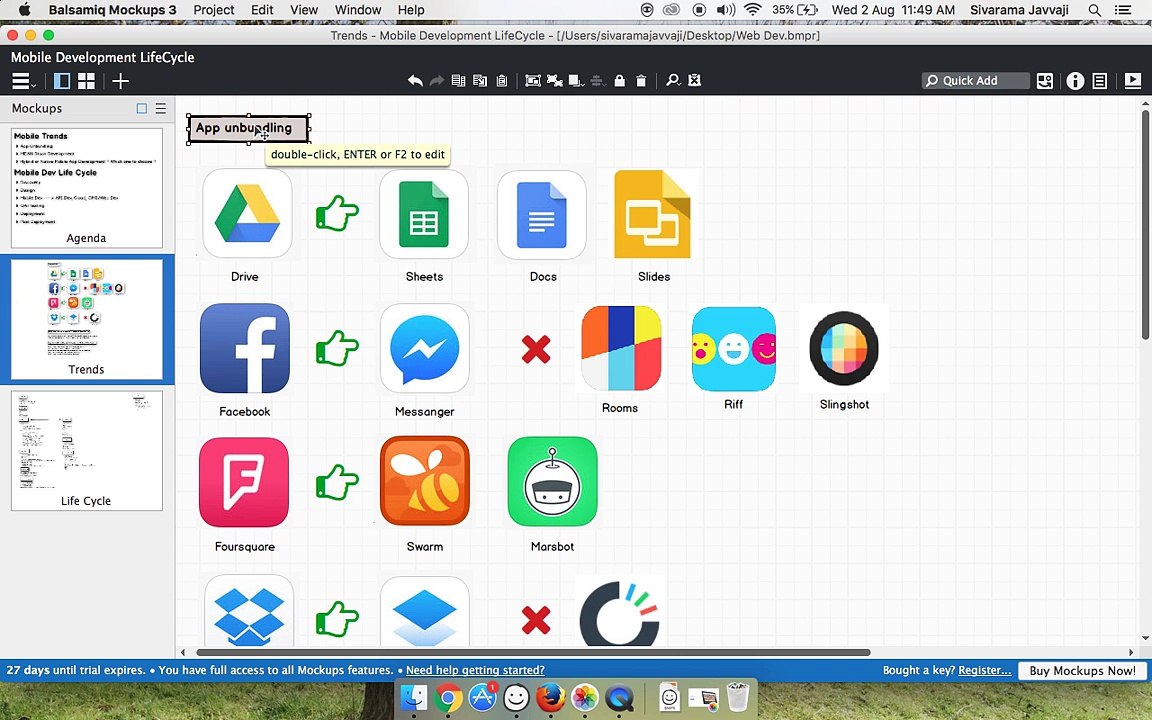
Task: Select the Riff app icon
Action: pyautogui.click(x=733, y=349)
